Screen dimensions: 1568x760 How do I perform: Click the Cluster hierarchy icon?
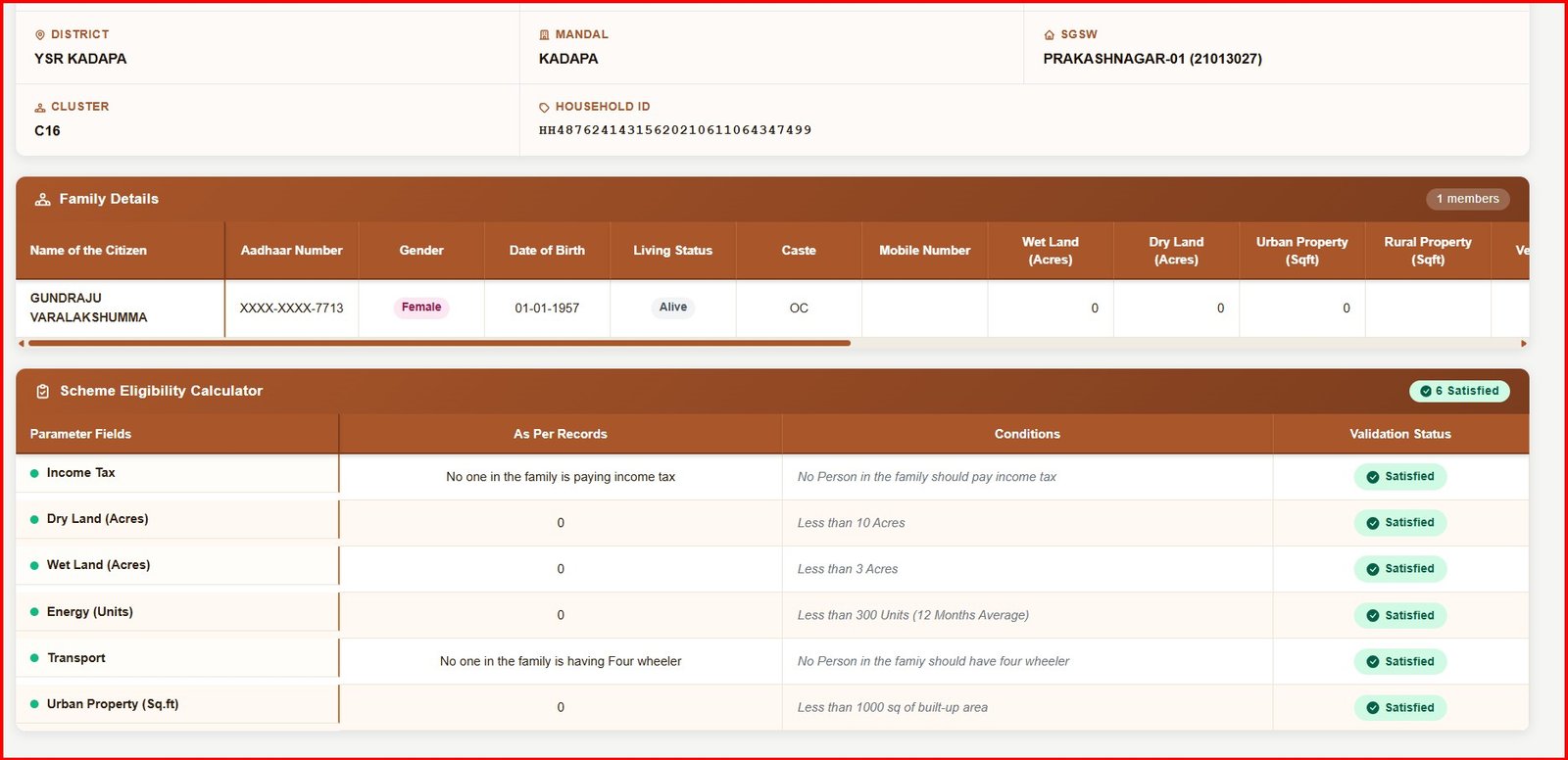(40, 107)
